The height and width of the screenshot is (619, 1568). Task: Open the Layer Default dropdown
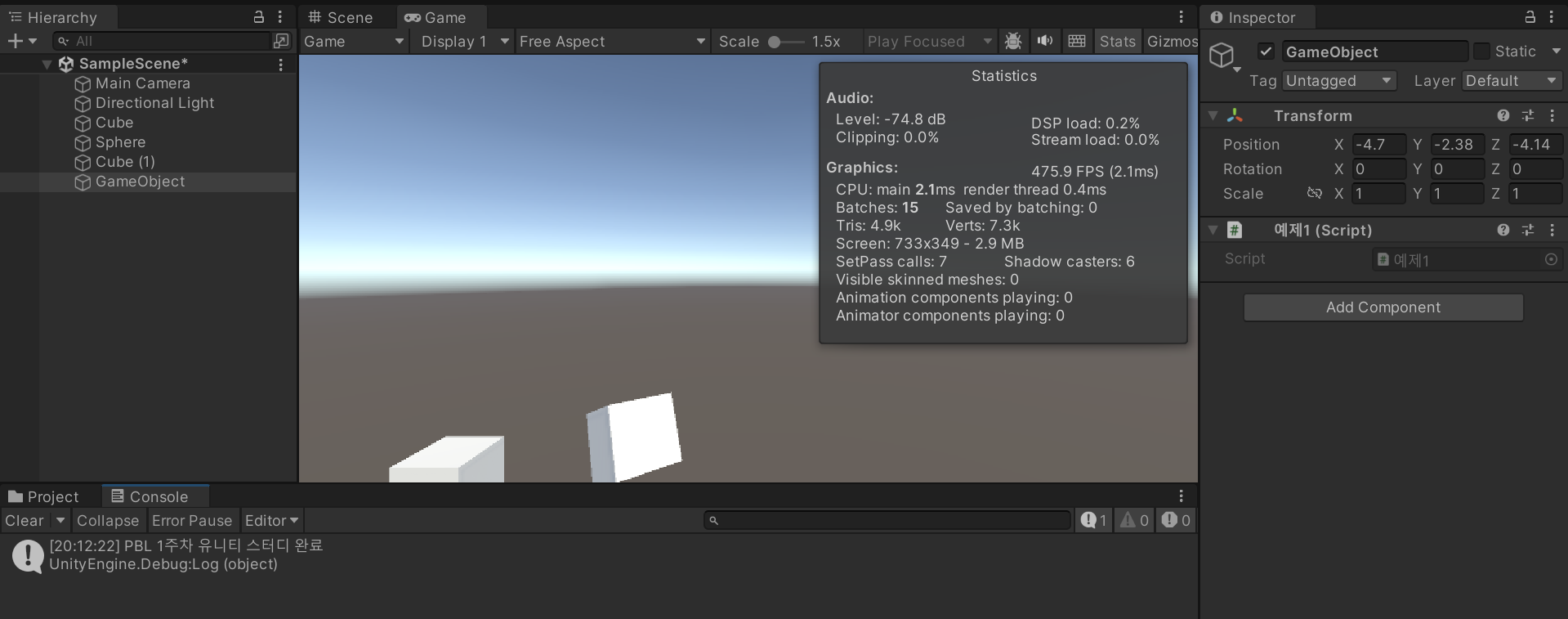click(x=1512, y=81)
